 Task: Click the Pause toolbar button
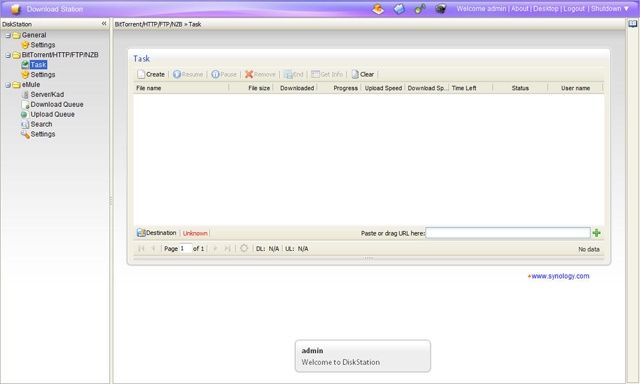[x=224, y=74]
